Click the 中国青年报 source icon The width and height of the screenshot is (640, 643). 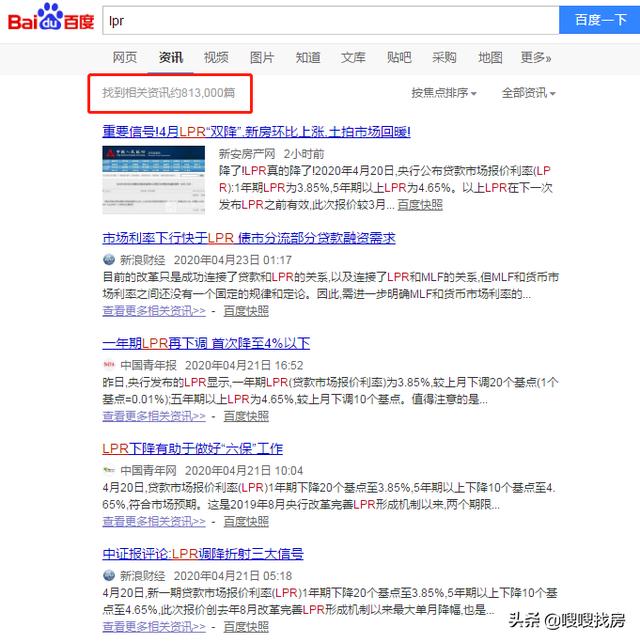(x=109, y=365)
